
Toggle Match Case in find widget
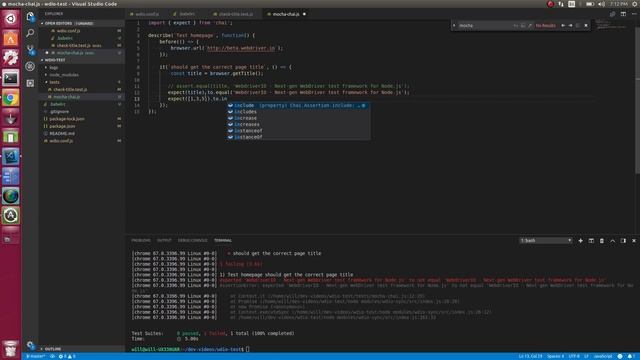516,25
